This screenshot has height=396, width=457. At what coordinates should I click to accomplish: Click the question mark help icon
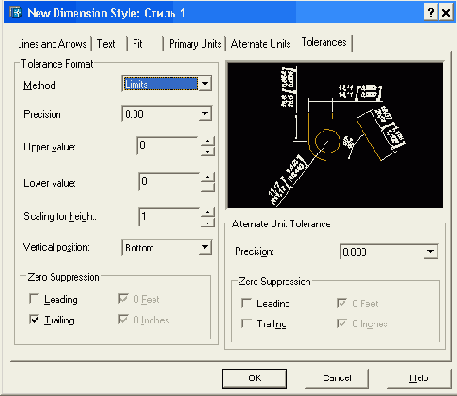pyautogui.click(x=431, y=13)
